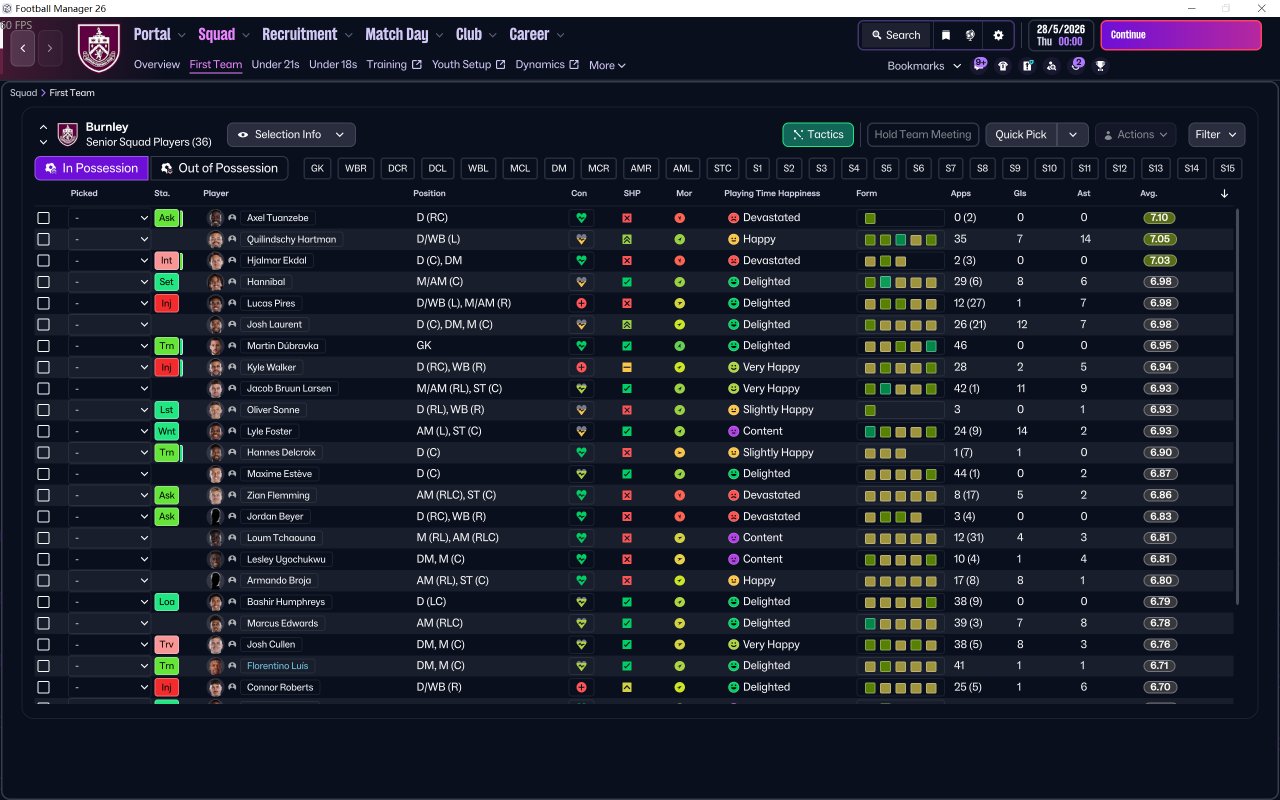Click the Quick Pick button
The image size is (1280, 800).
1021,134
